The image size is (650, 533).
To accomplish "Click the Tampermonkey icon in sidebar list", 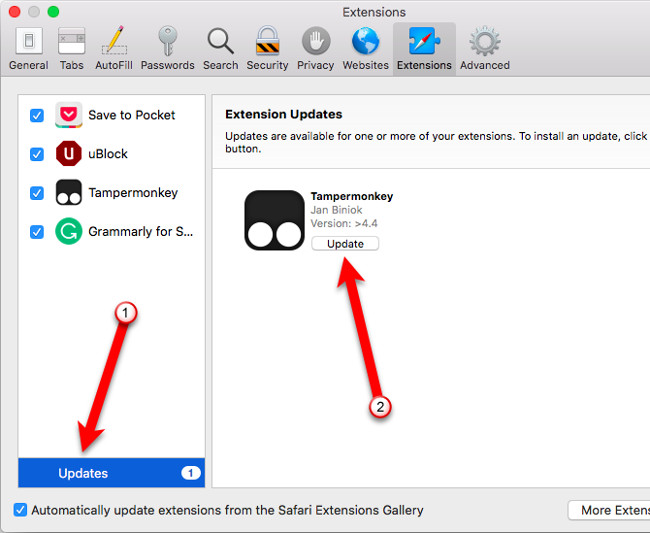I will (68, 192).
